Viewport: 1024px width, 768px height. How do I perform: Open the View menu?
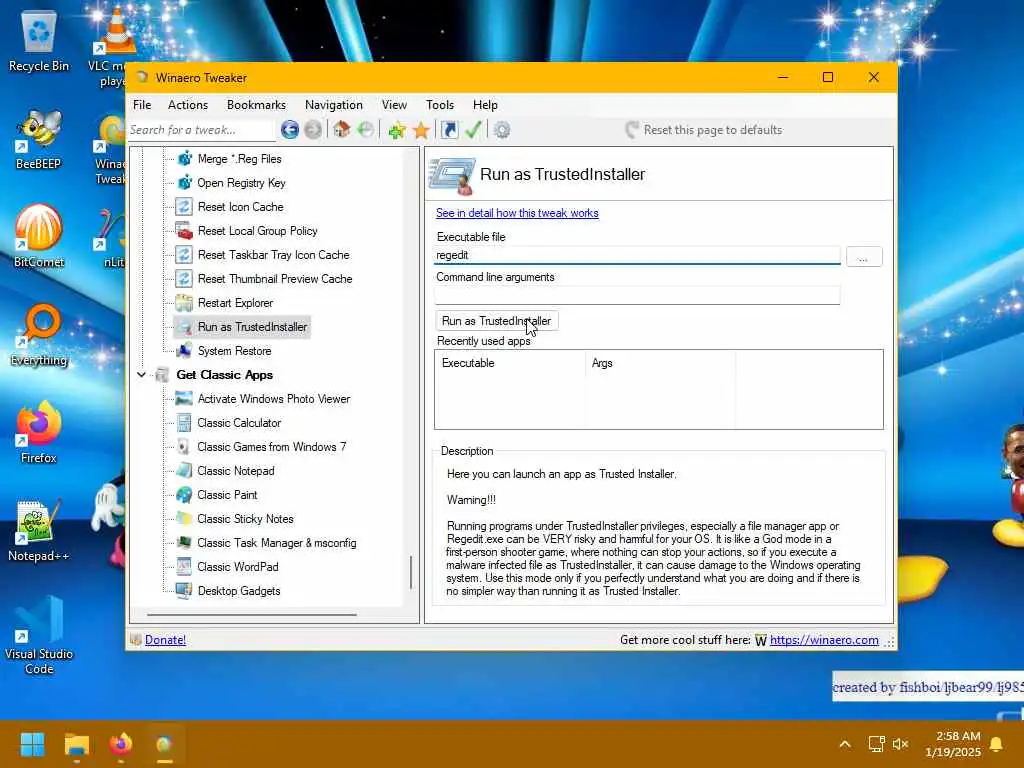click(x=394, y=105)
